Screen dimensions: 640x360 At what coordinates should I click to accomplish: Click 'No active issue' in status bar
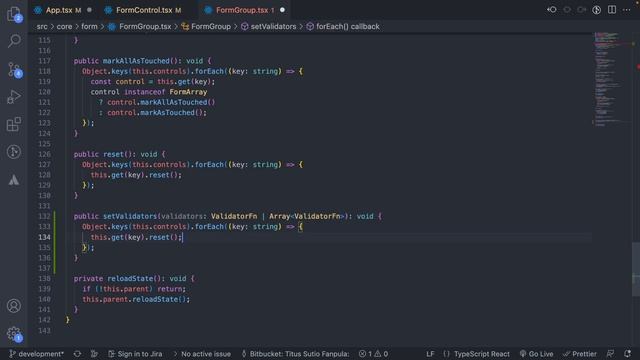[x=202, y=354]
